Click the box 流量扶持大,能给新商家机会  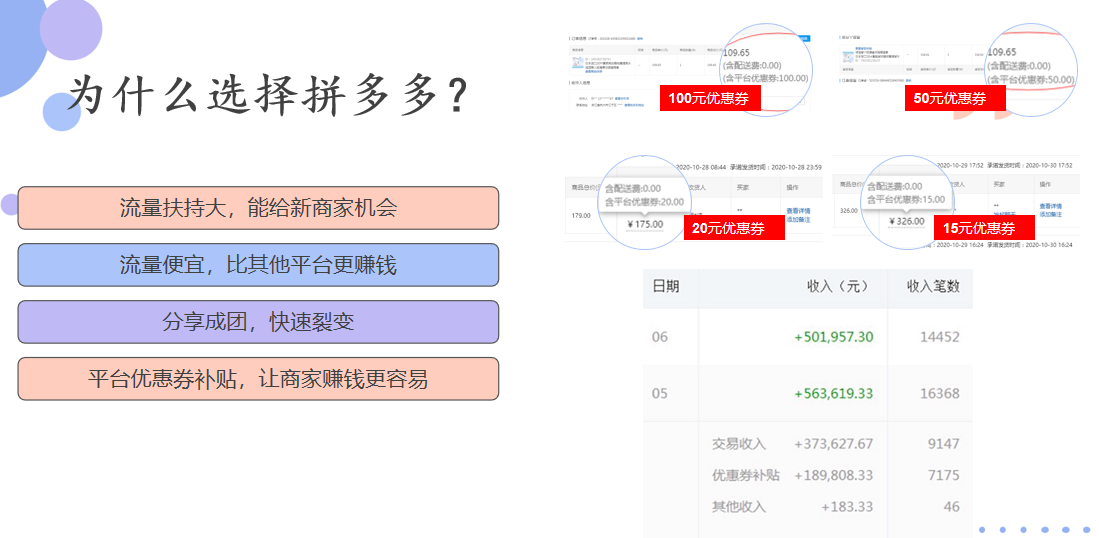(x=258, y=208)
